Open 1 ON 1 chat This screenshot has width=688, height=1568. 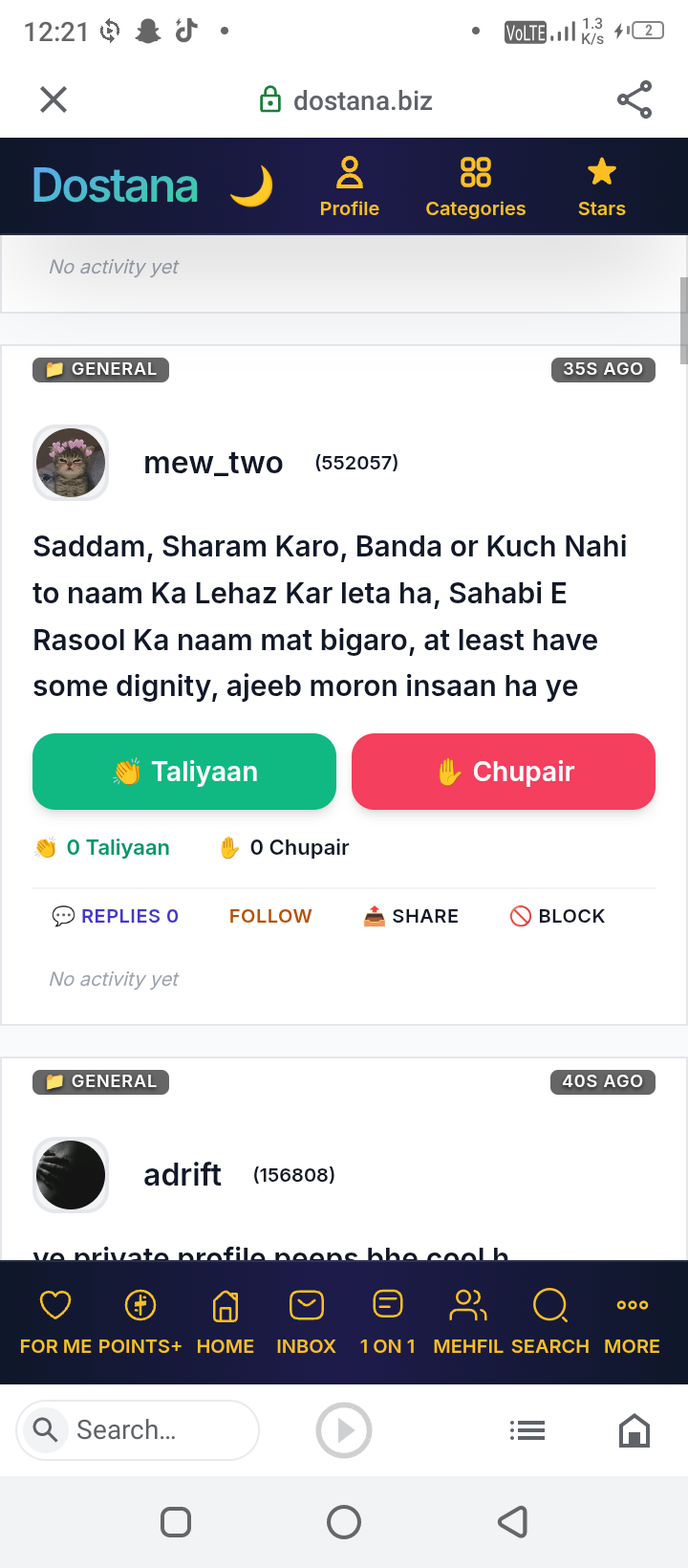pyautogui.click(x=388, y=1321)
